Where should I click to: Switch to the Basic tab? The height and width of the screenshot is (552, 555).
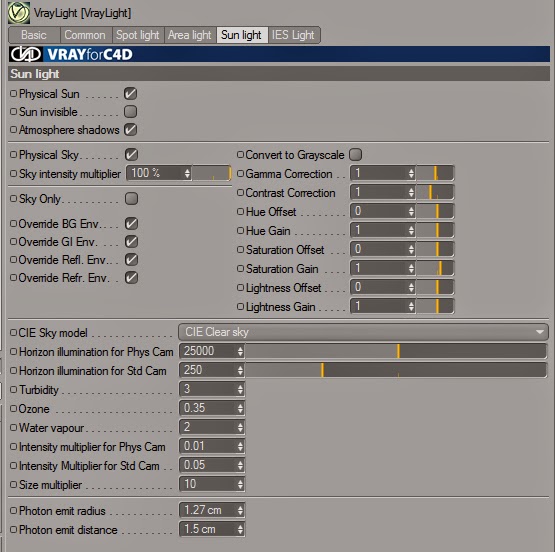tap(34, 35)
